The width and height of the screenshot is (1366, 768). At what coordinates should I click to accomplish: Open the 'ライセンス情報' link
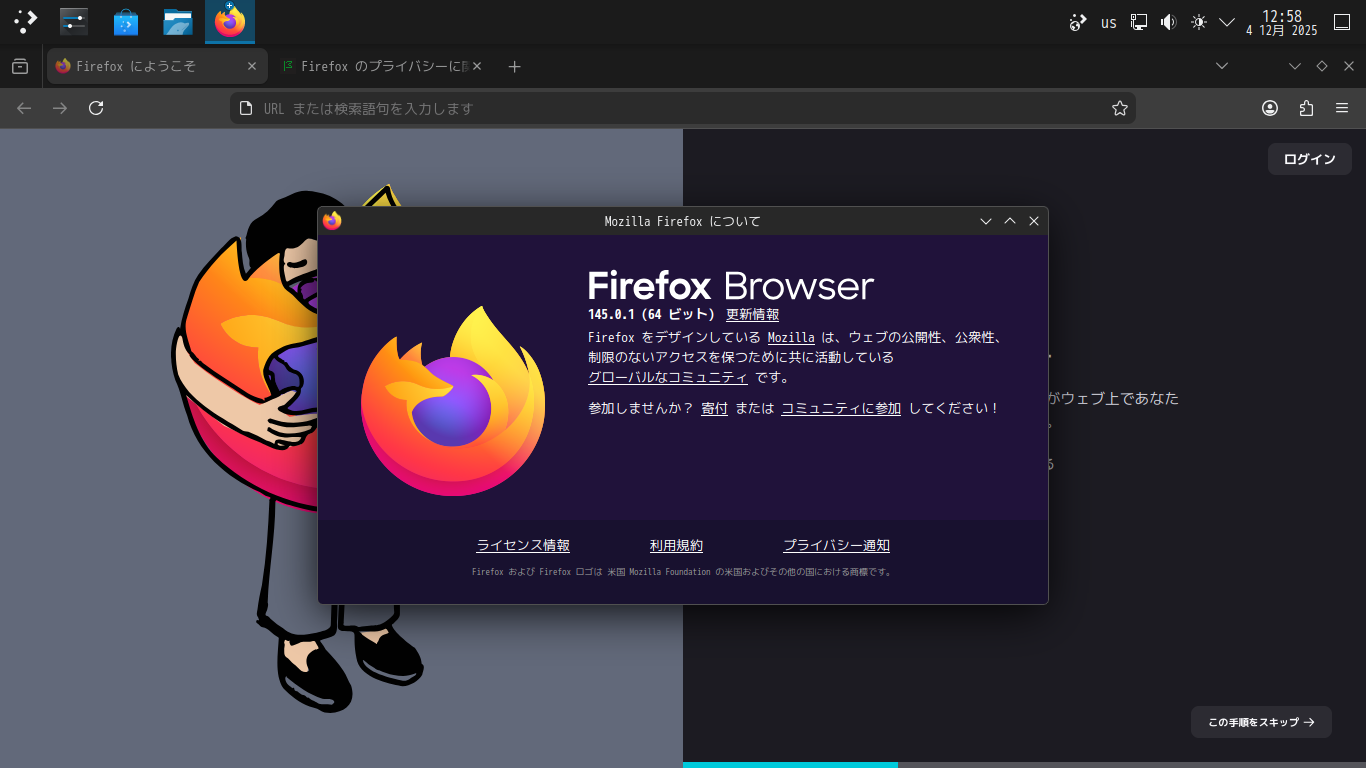click(523, 545)
